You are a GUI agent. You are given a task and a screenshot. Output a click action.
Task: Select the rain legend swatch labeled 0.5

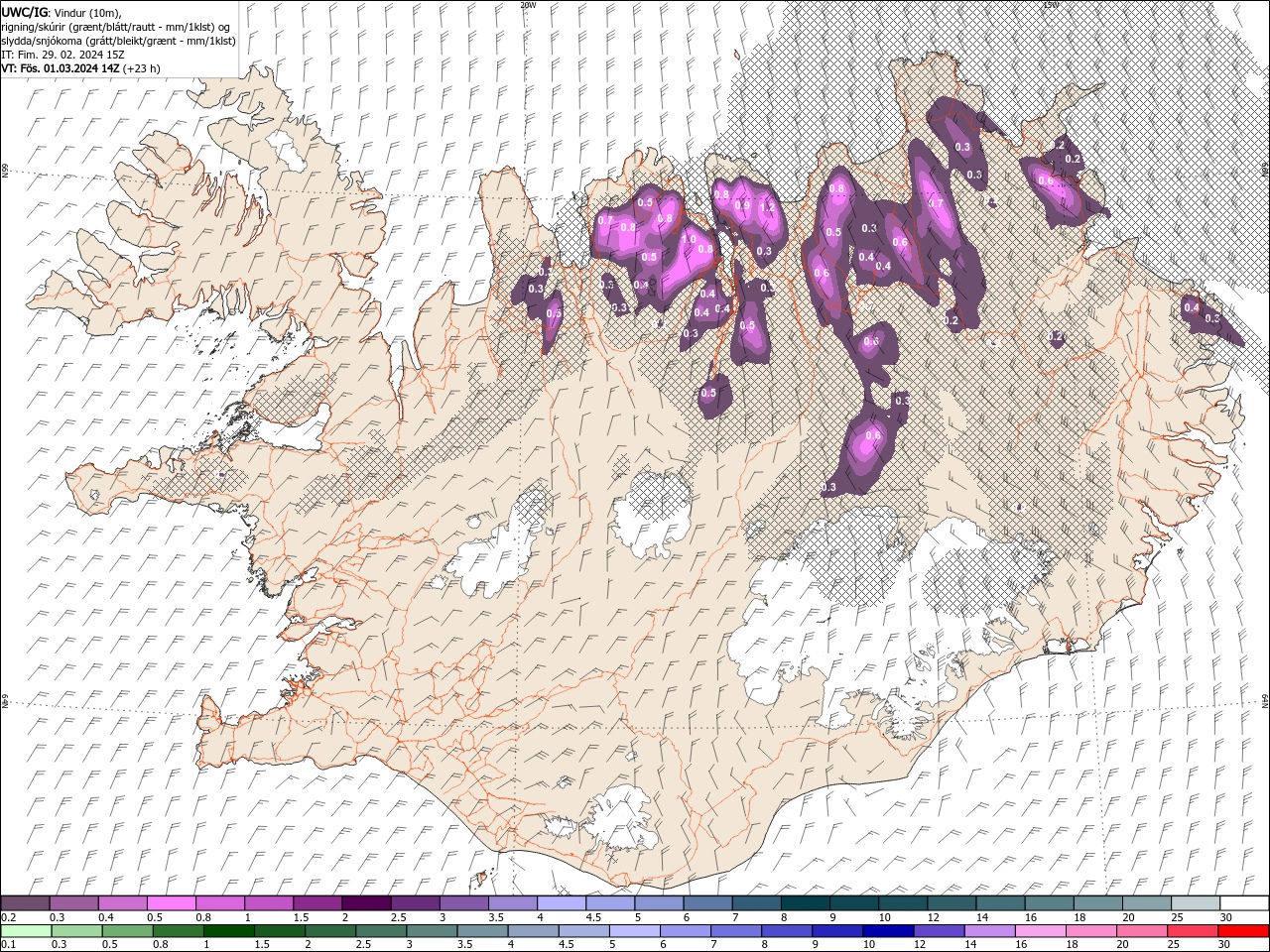point(128,931)
